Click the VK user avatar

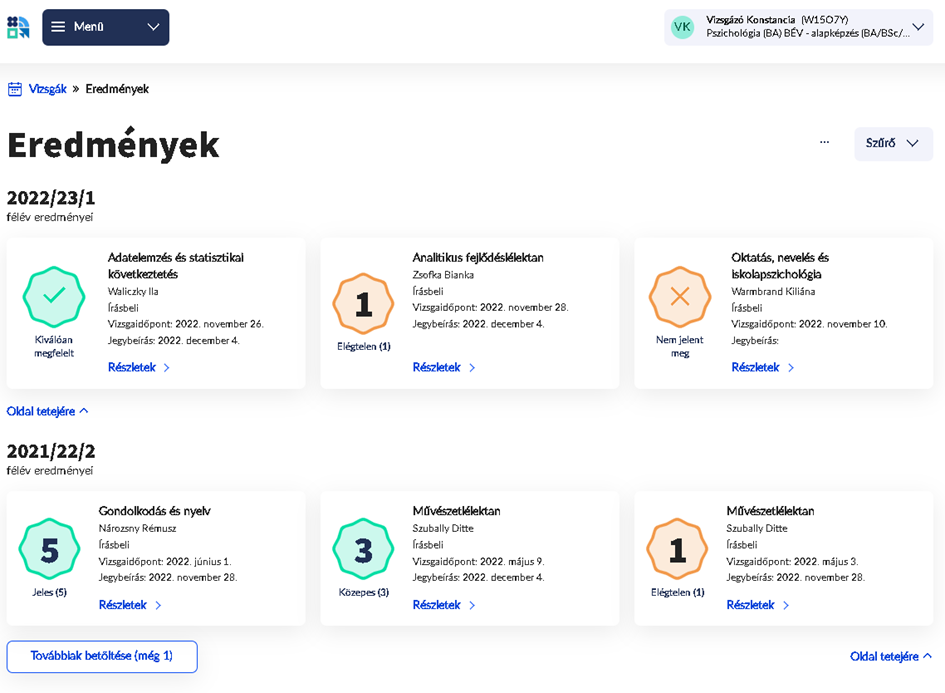pos(682,27)
